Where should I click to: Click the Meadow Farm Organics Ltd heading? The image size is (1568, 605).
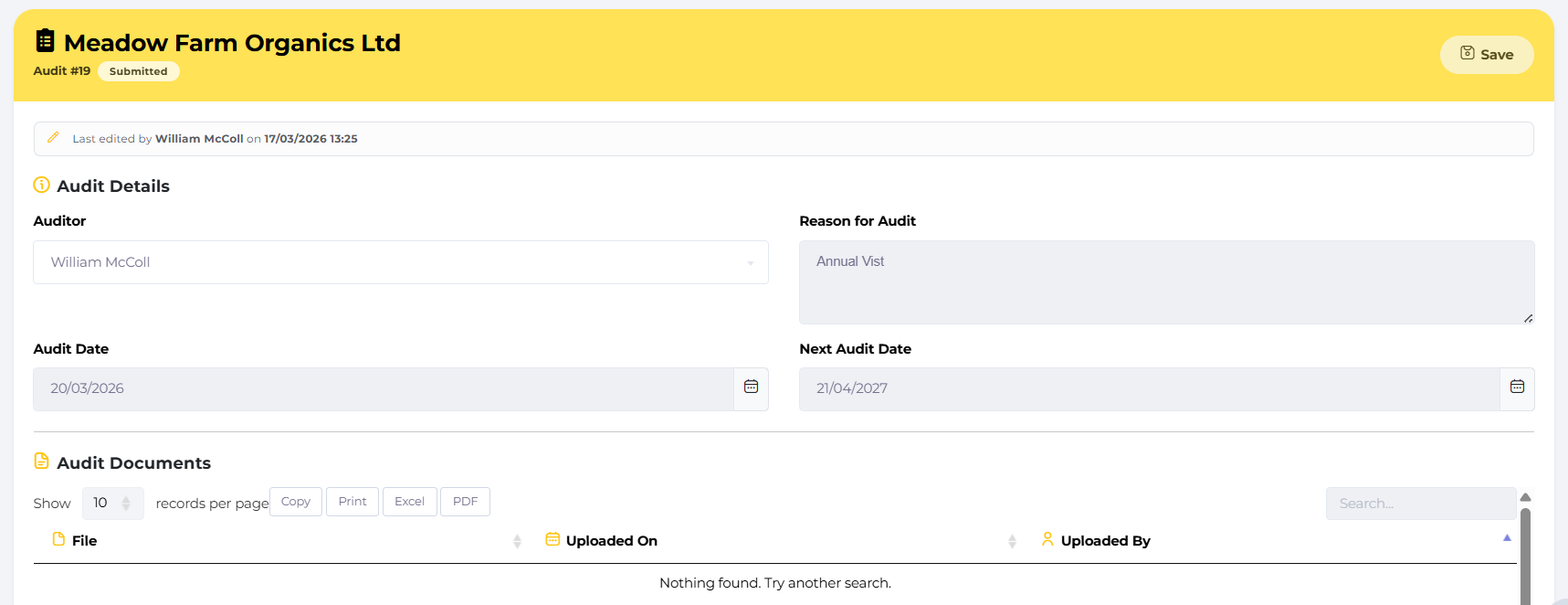tap(232, 43)
